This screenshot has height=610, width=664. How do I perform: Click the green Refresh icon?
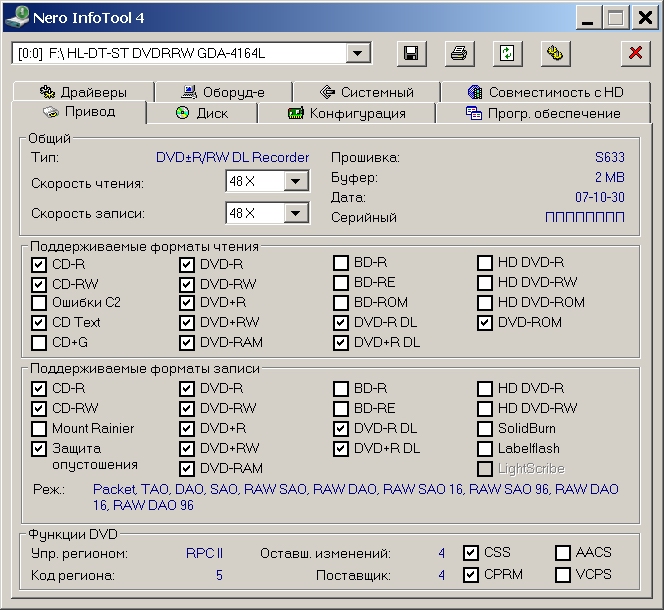[507, 54]
